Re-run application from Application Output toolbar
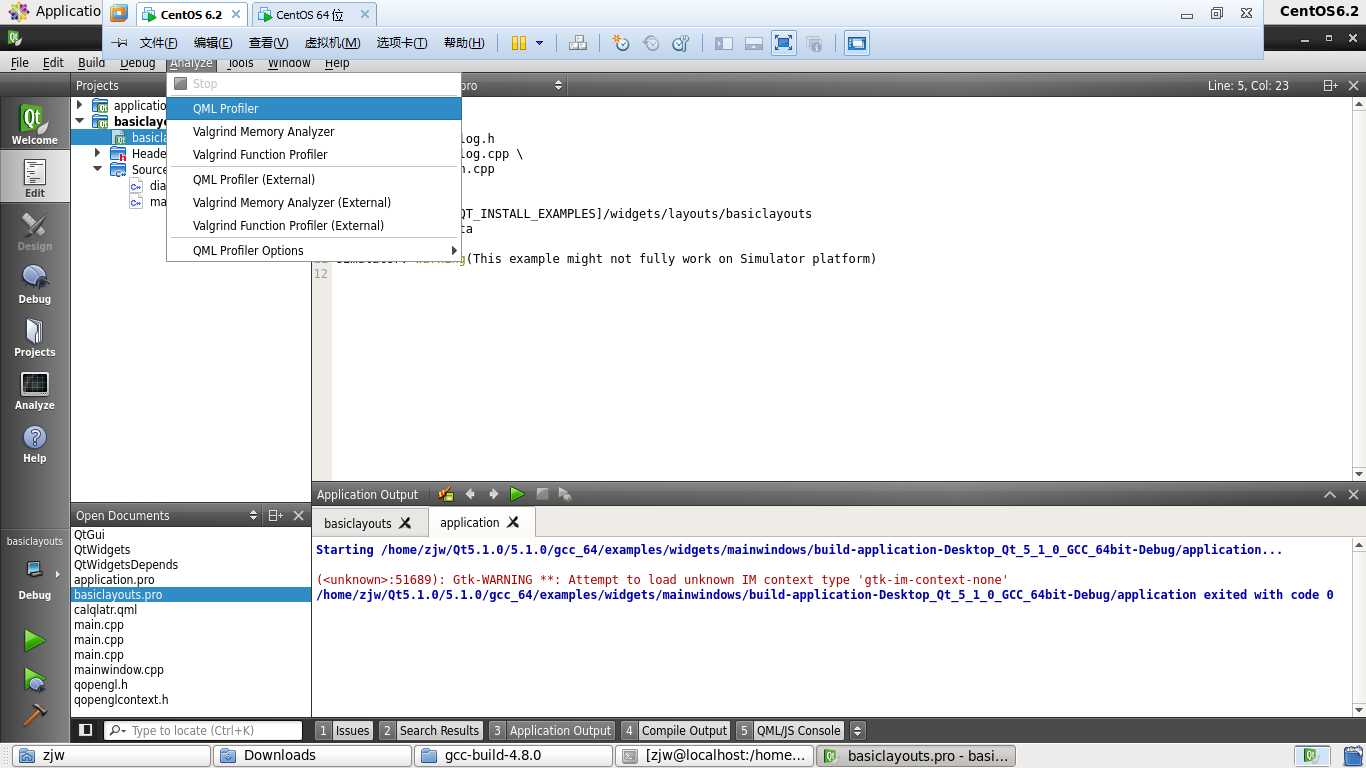The image size is (1366, 768). coord(517,494)
